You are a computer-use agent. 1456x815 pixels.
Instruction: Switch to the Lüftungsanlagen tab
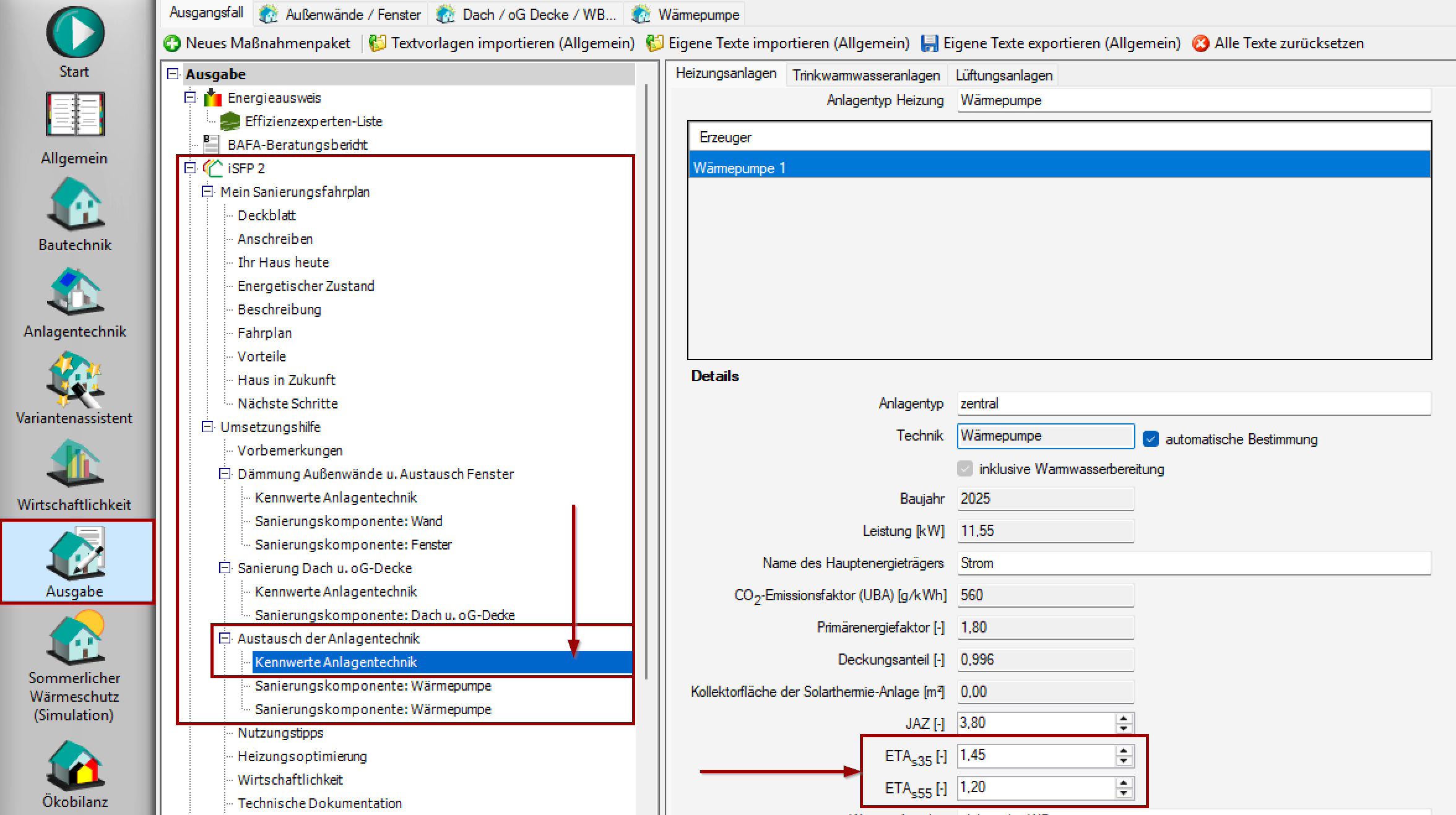pos(1003,75)
